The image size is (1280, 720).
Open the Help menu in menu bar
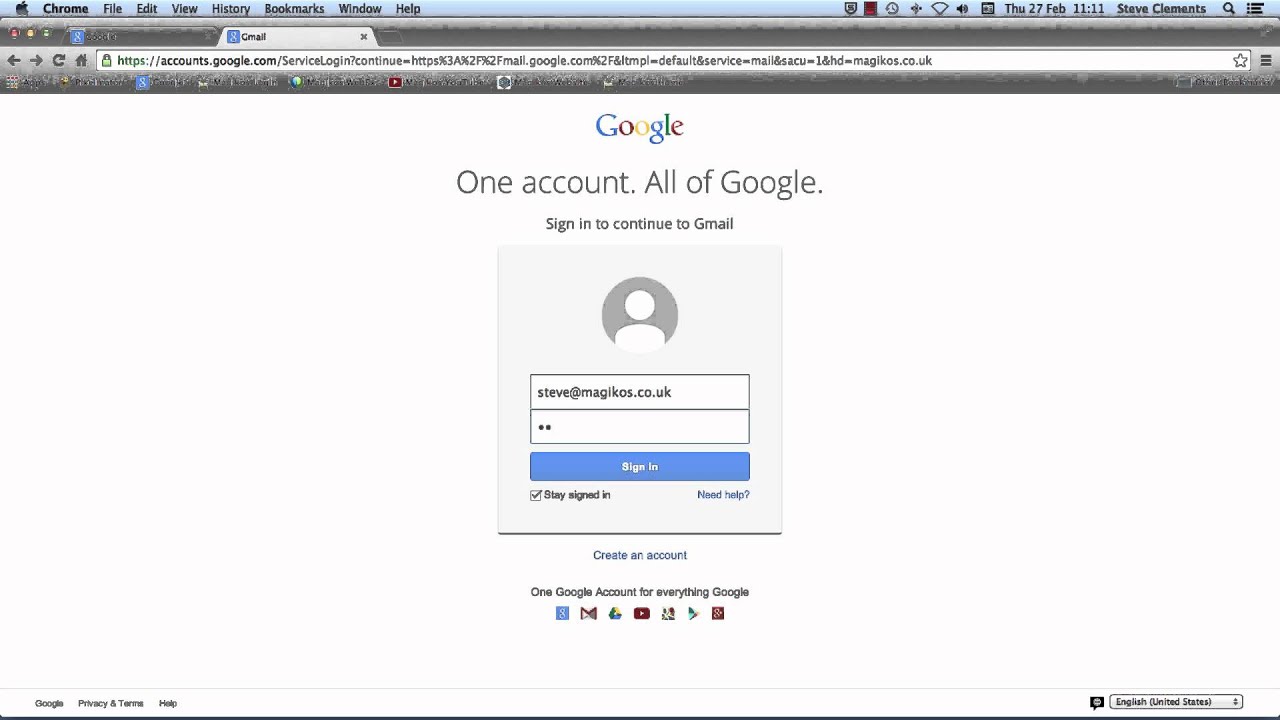(408, 9)
